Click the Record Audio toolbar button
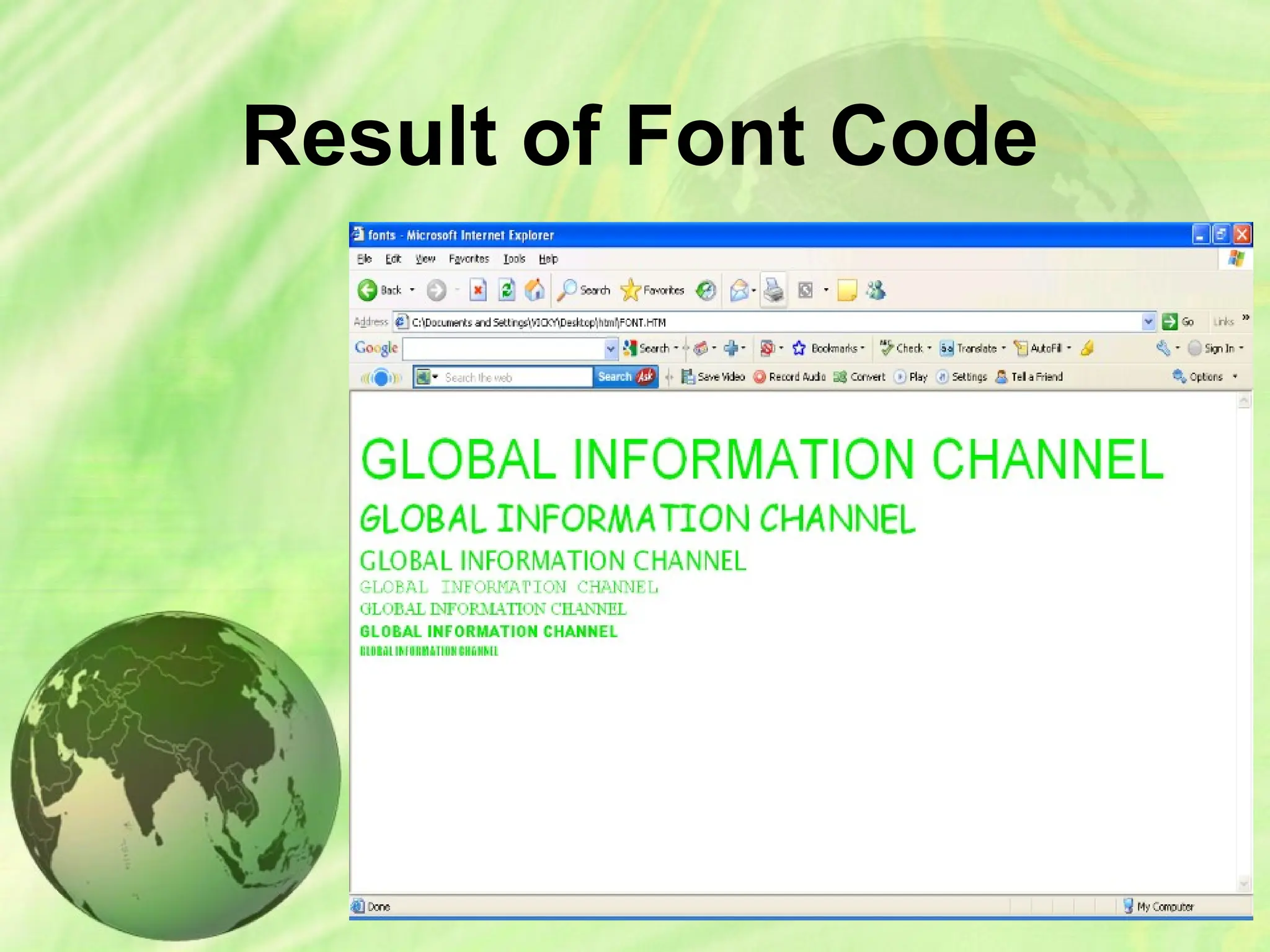 coord(789,377)
